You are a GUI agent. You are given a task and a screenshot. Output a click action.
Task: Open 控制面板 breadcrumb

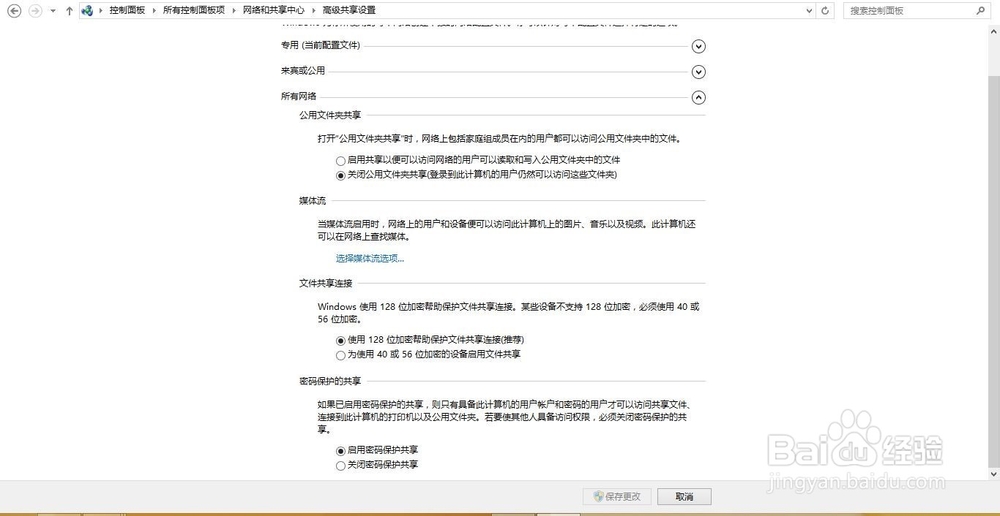[127, 11]
